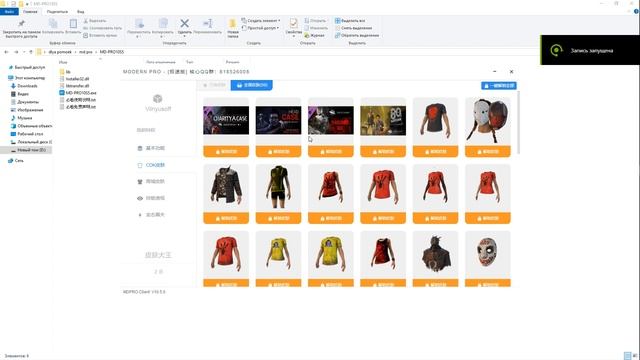Click Explorer up-one-level arrow

31,52
